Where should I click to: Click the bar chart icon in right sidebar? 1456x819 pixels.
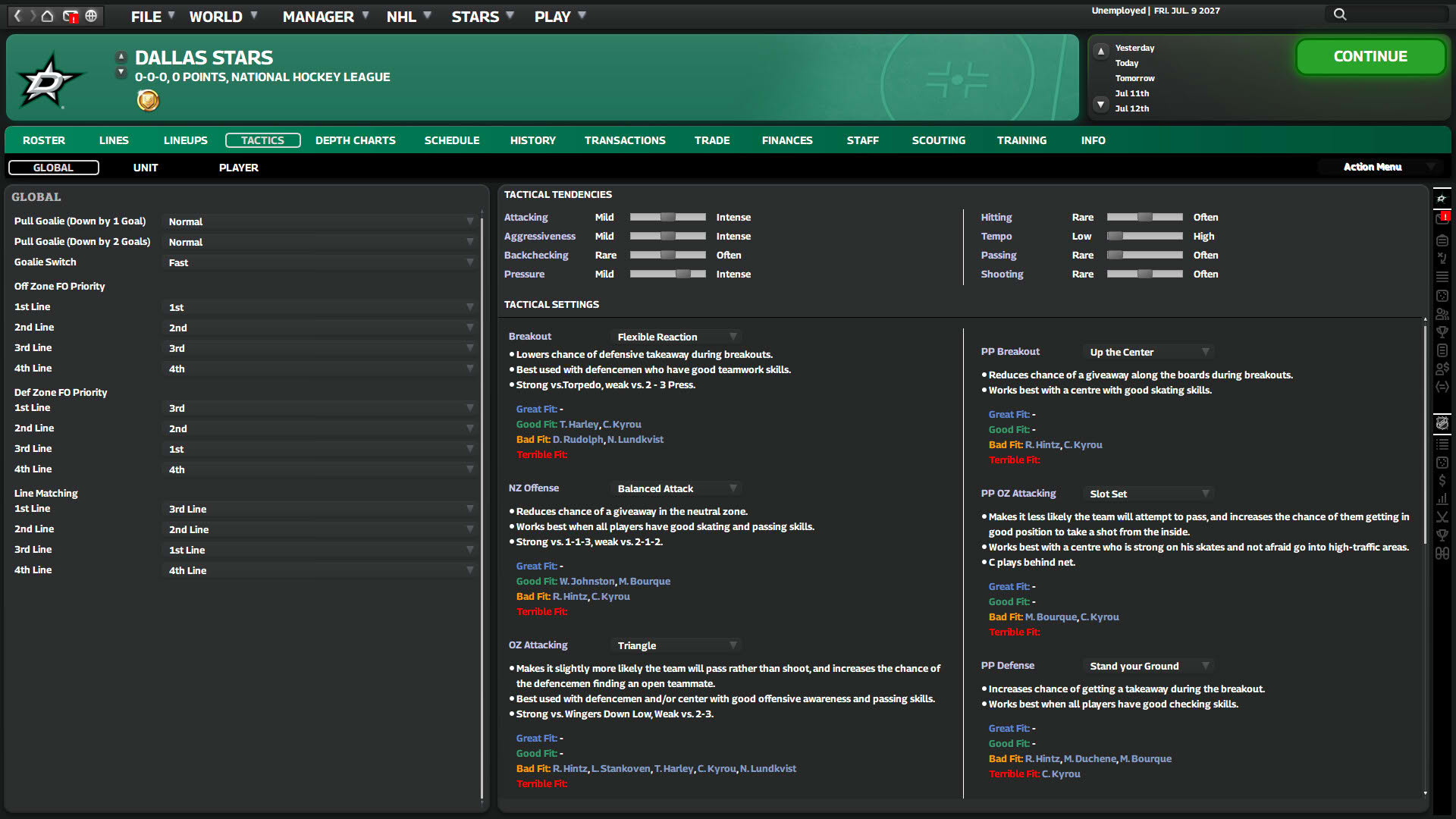tap(1442, 498)
